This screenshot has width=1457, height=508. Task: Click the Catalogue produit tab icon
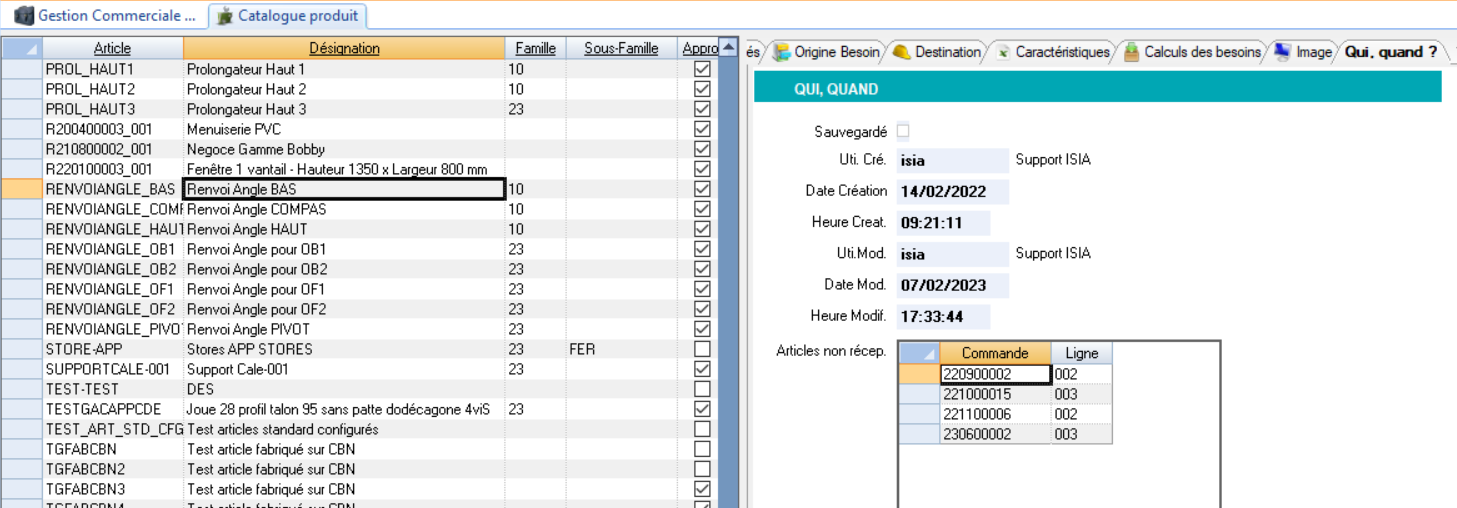(225, 16)
